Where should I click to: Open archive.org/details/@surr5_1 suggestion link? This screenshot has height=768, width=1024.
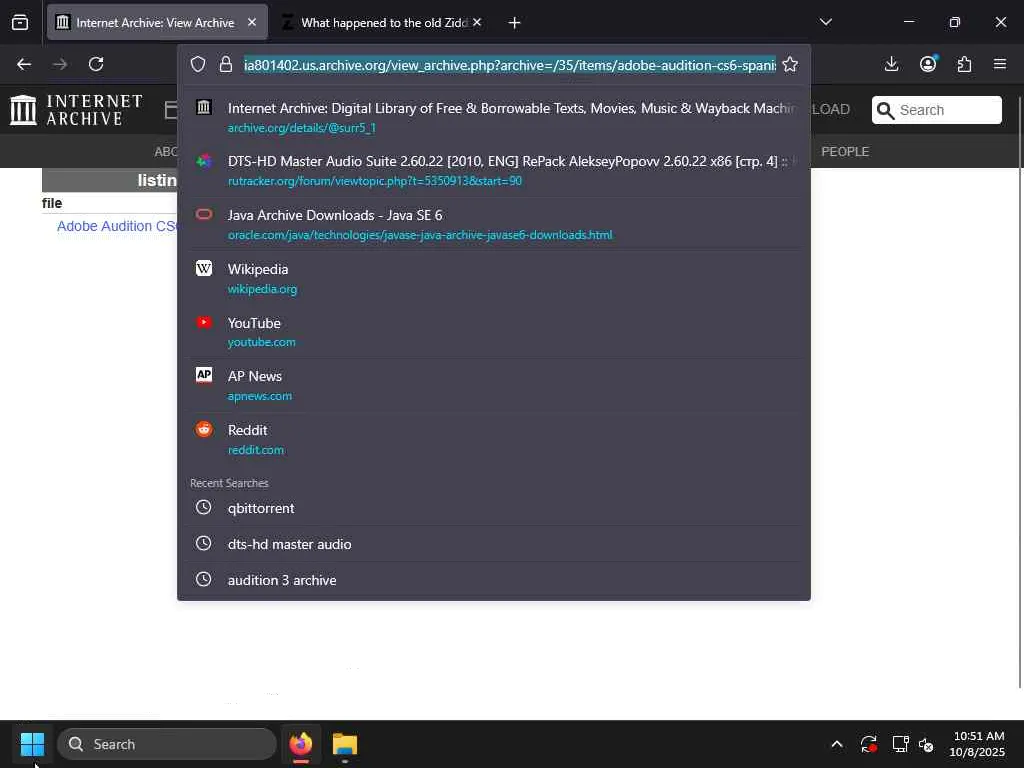tap(302, 128)
